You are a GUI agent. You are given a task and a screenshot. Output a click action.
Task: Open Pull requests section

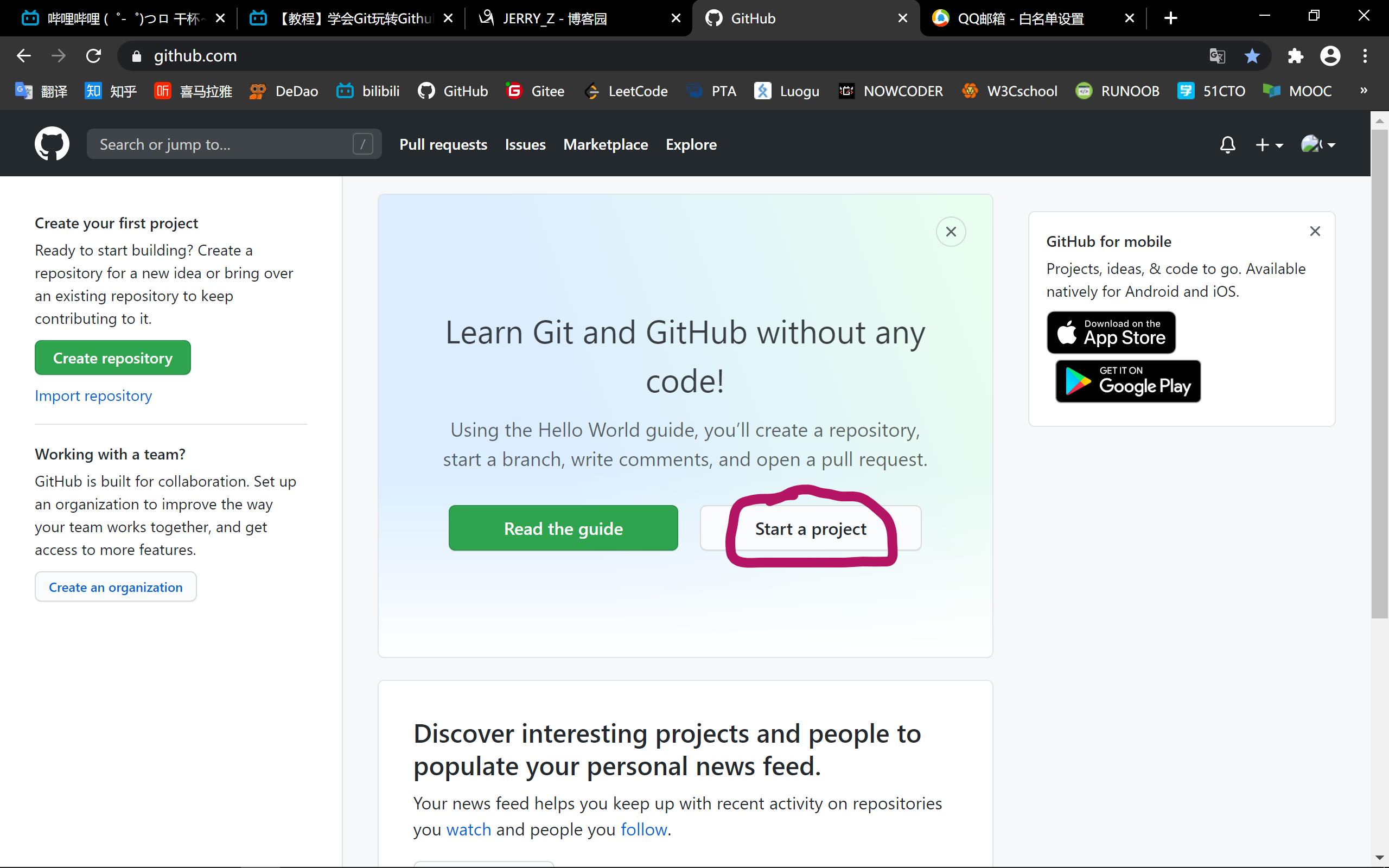(443, 144)
